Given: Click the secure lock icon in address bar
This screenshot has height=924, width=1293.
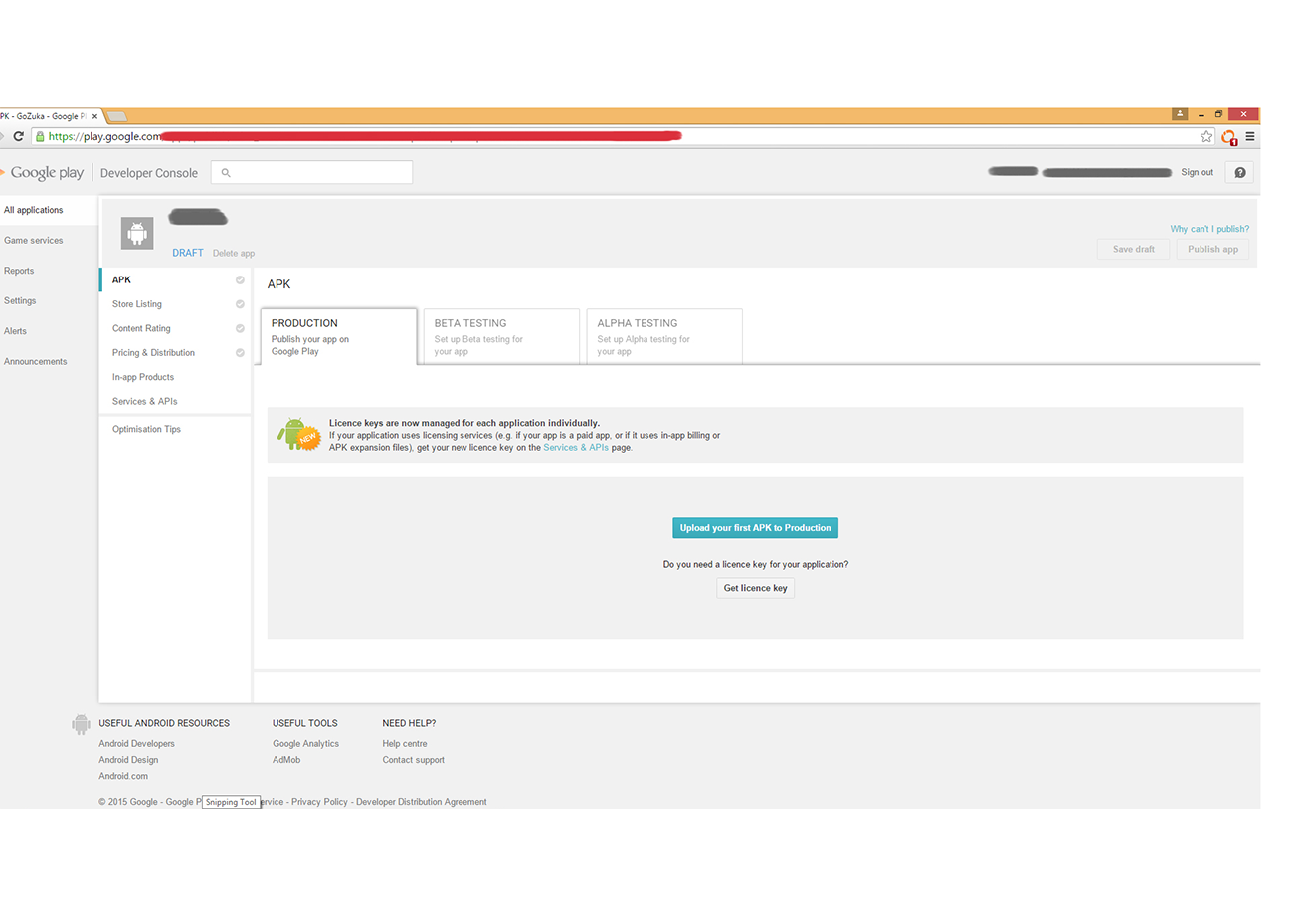Looking at the screenshot, I should [x=40, y=137].
